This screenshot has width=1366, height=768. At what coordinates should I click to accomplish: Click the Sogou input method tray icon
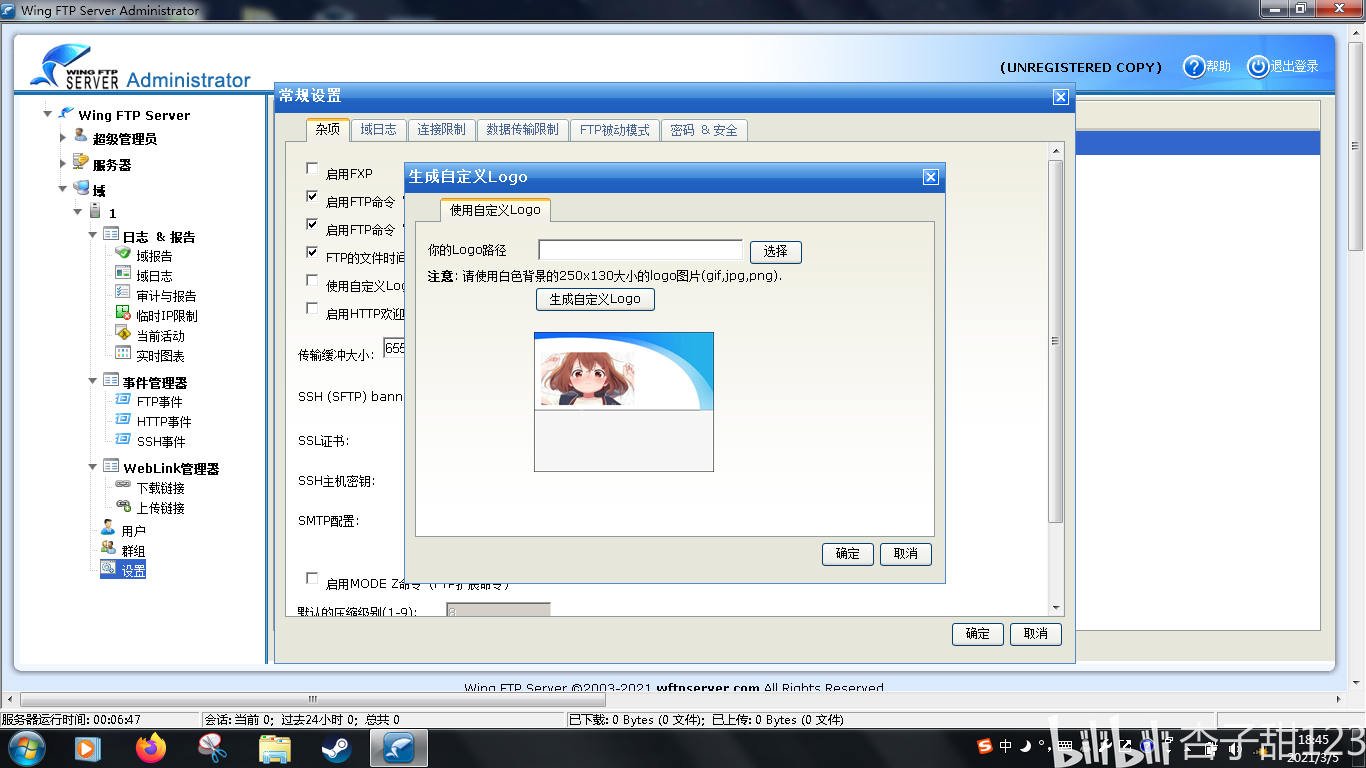coord(985,746)
